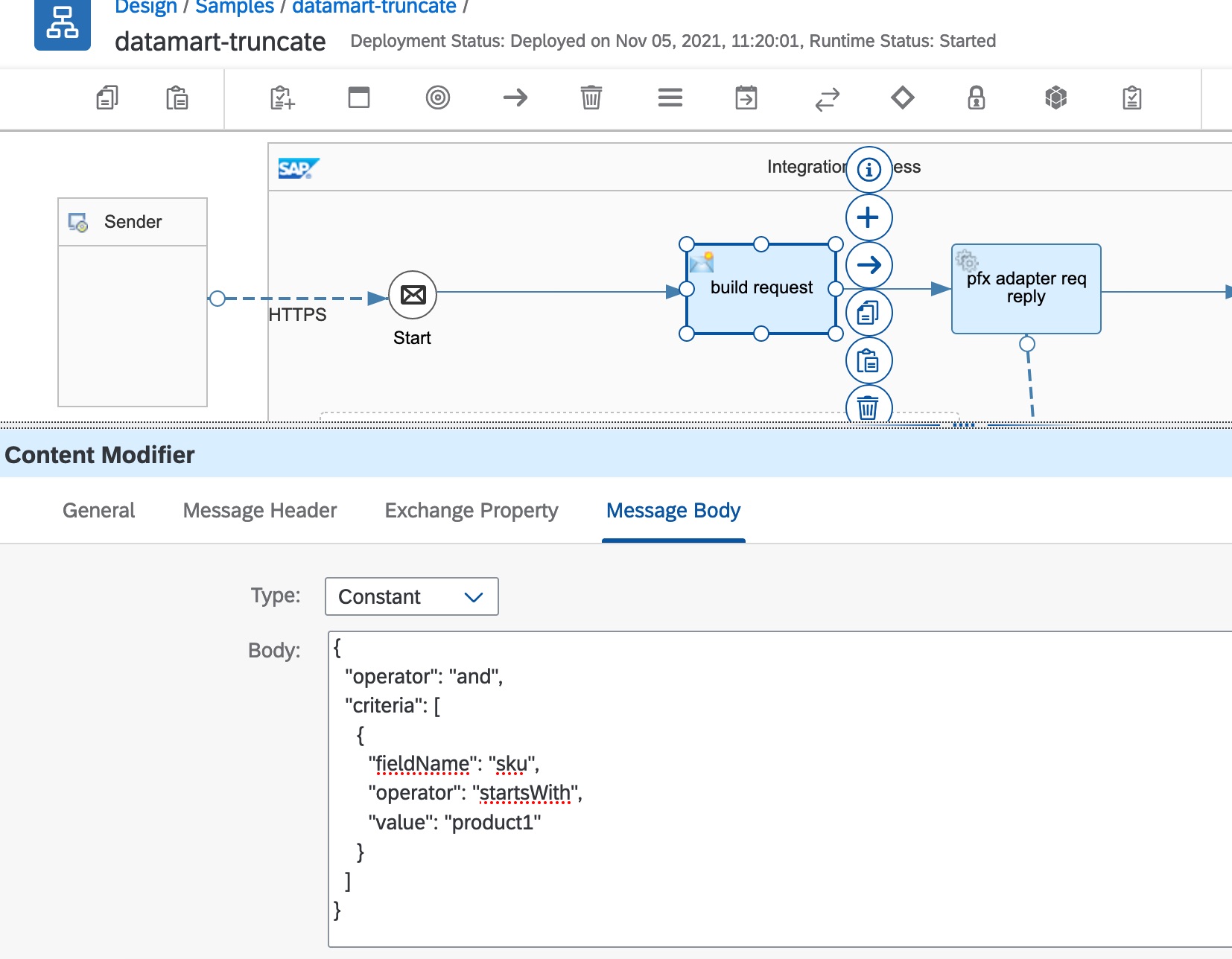Open the padlock security icon in toolbar
The height and width of the screenshot is (959, 1232).
tap(976, 98)
